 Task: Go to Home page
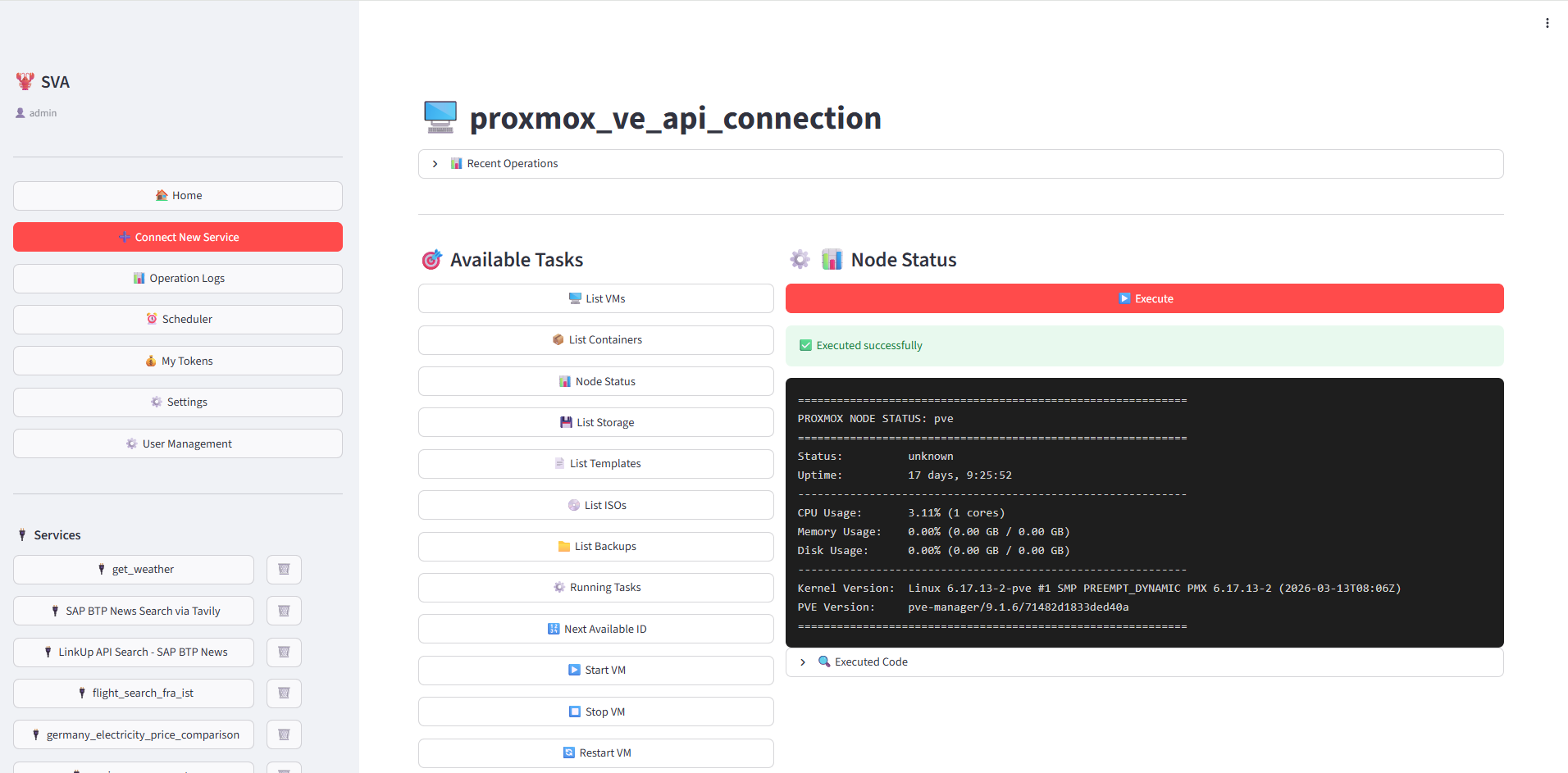click(x=178, y=196)
